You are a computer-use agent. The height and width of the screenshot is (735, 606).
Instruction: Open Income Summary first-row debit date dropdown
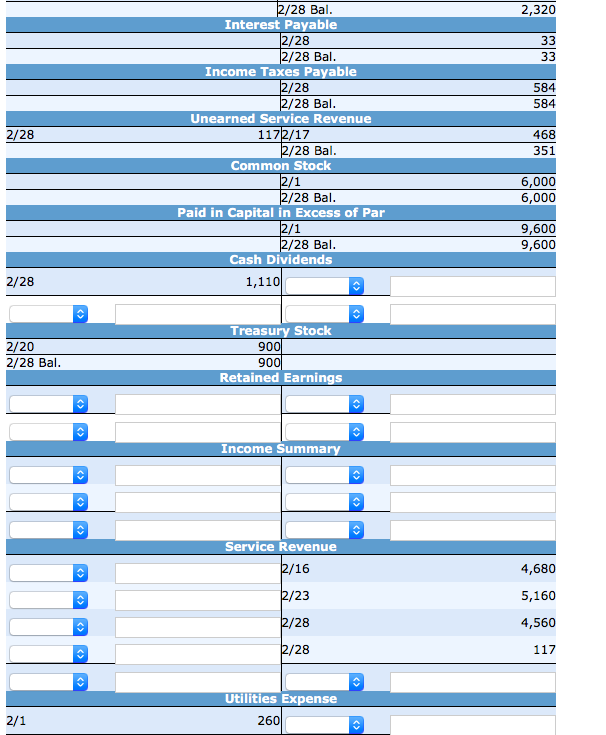click(x=48, y=475)
